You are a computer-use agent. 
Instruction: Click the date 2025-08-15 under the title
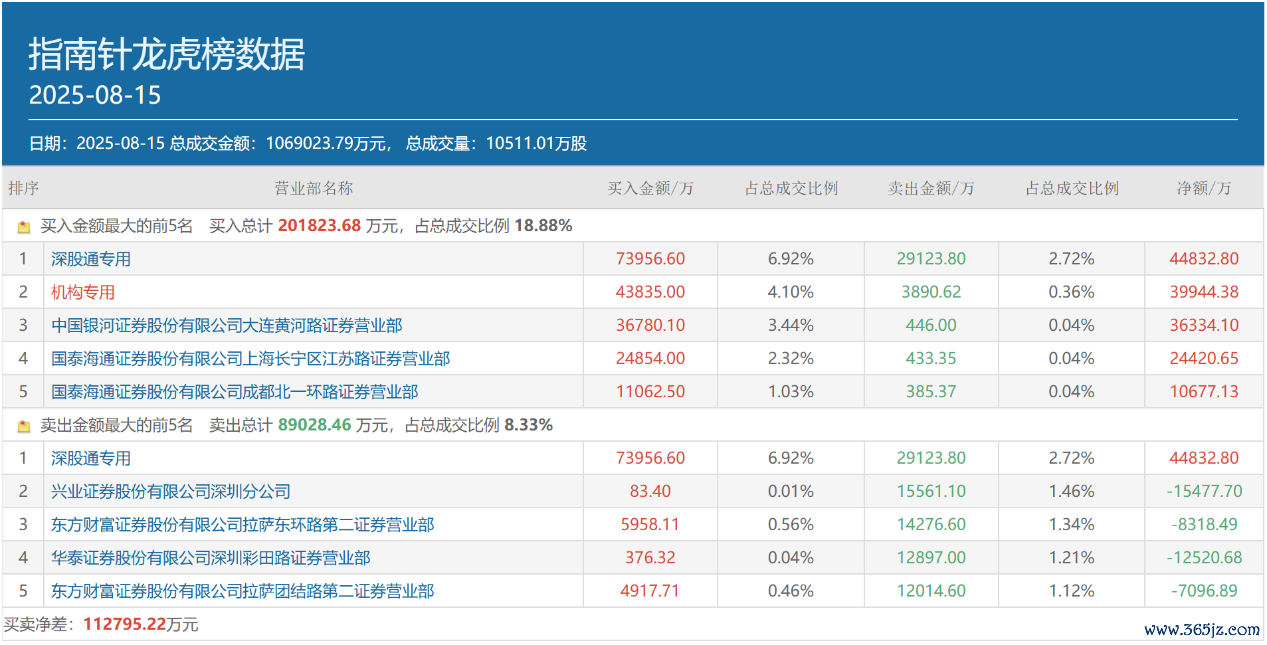[x=95, y=96]
